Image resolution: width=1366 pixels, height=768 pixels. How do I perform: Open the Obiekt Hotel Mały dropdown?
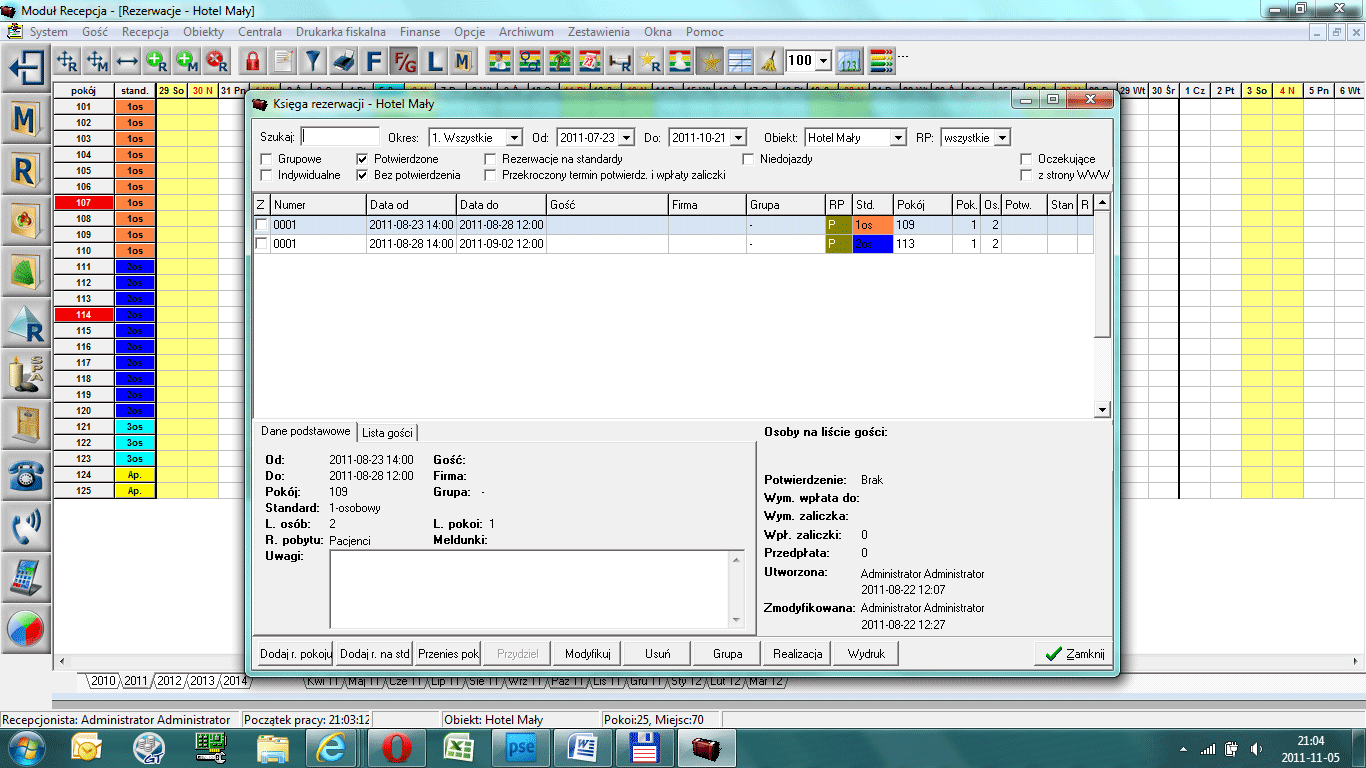coord(897,138)
